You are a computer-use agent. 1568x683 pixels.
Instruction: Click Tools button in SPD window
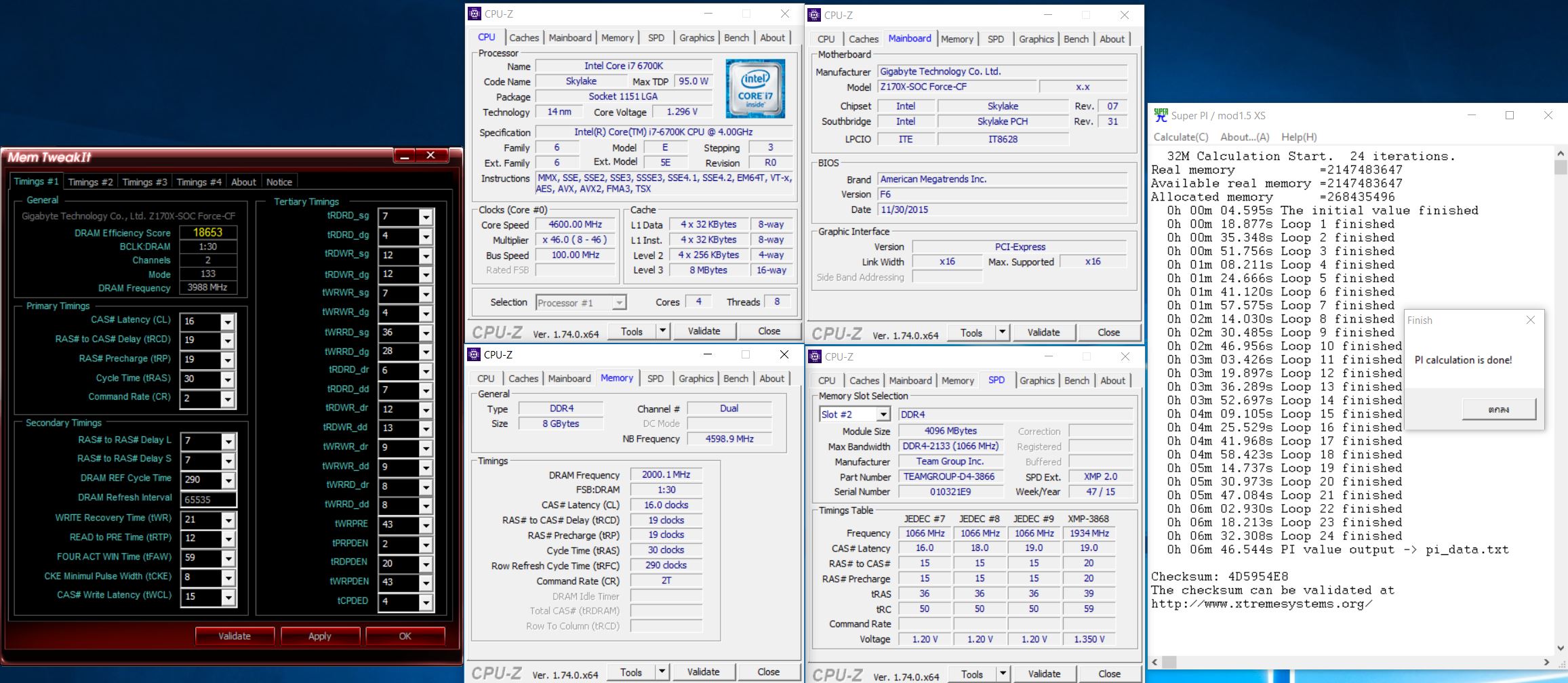click(971, 674)
